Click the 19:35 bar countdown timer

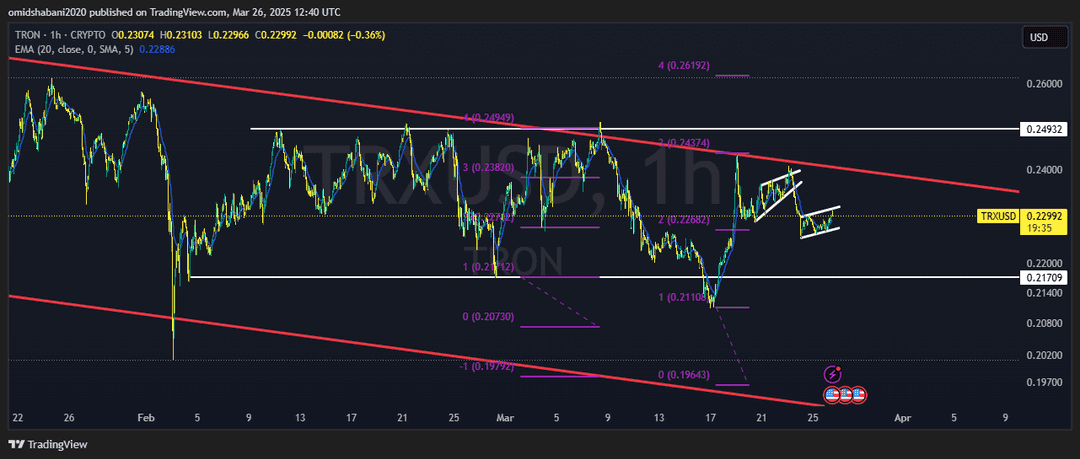click(1037, 227)
